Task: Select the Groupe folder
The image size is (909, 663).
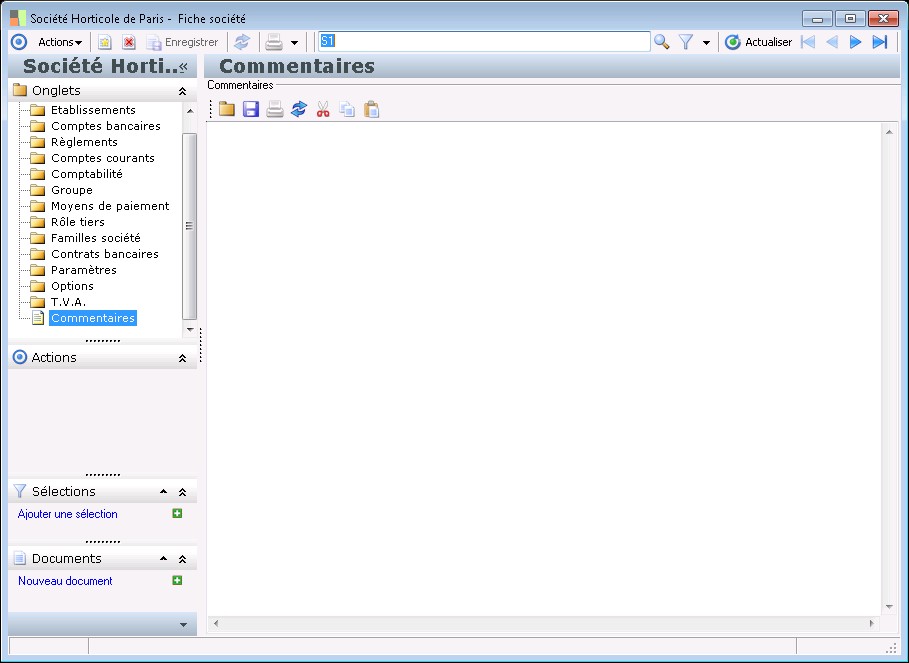Action: point(71,190)
